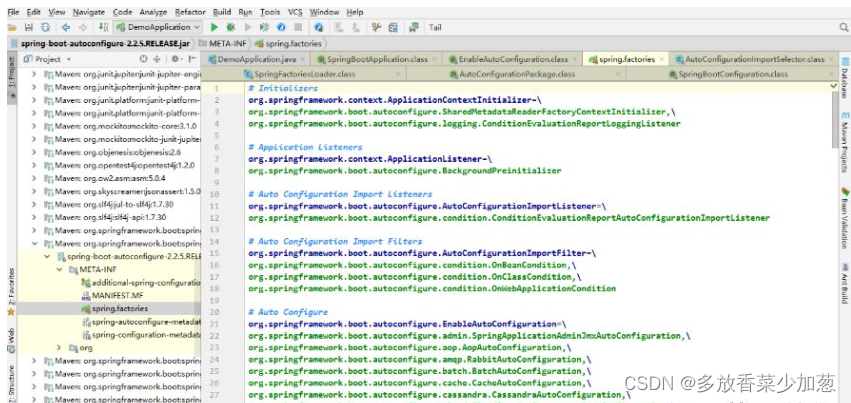
Task: Click the Collapse All icon in Project panel
Action: pyautogui.click(x=157, y=59)
